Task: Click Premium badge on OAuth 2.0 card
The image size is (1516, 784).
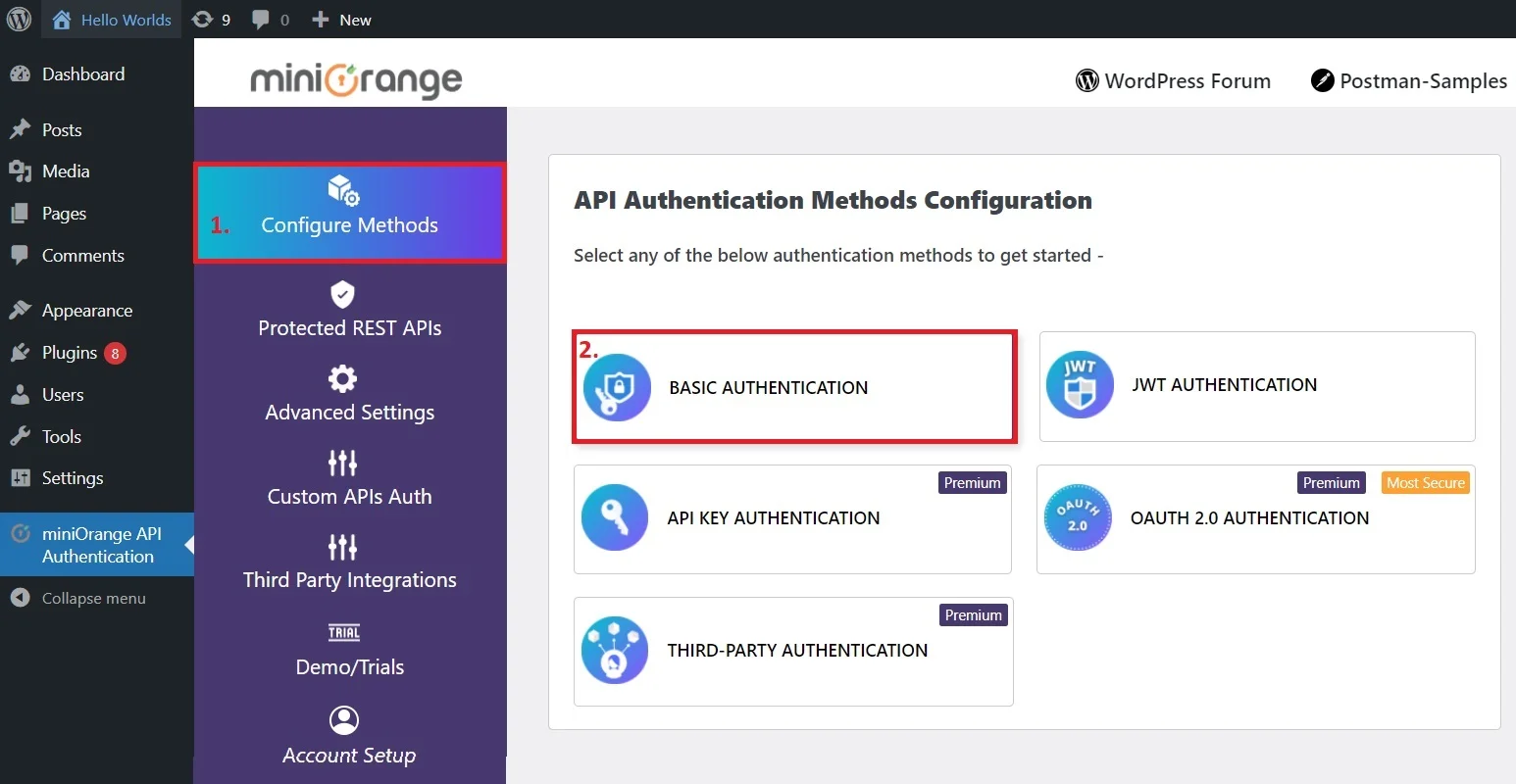Action: click(1332, 483)
